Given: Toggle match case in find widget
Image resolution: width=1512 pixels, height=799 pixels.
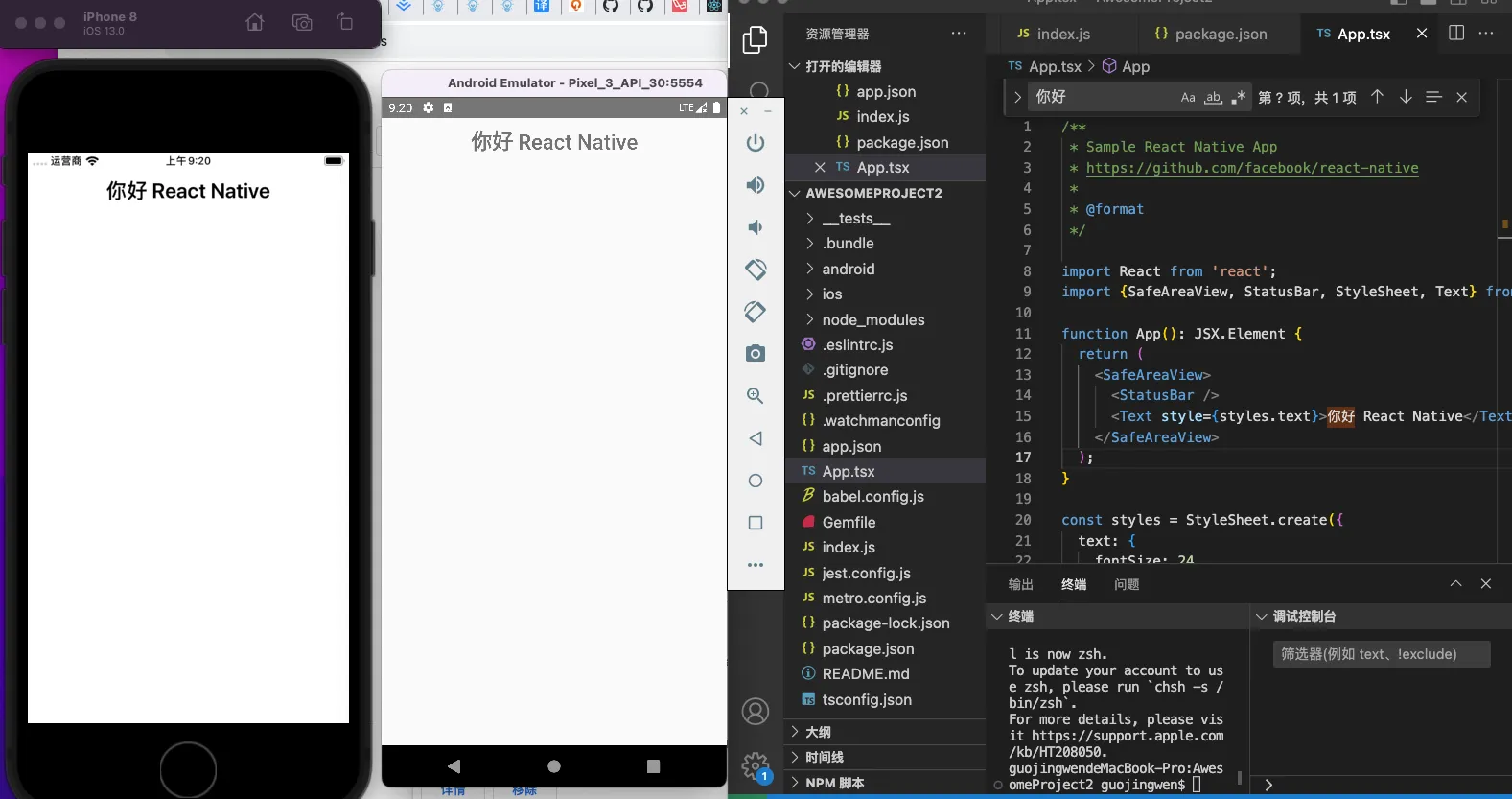Looking at the screenshot, I should click(x=1188, y=97).
